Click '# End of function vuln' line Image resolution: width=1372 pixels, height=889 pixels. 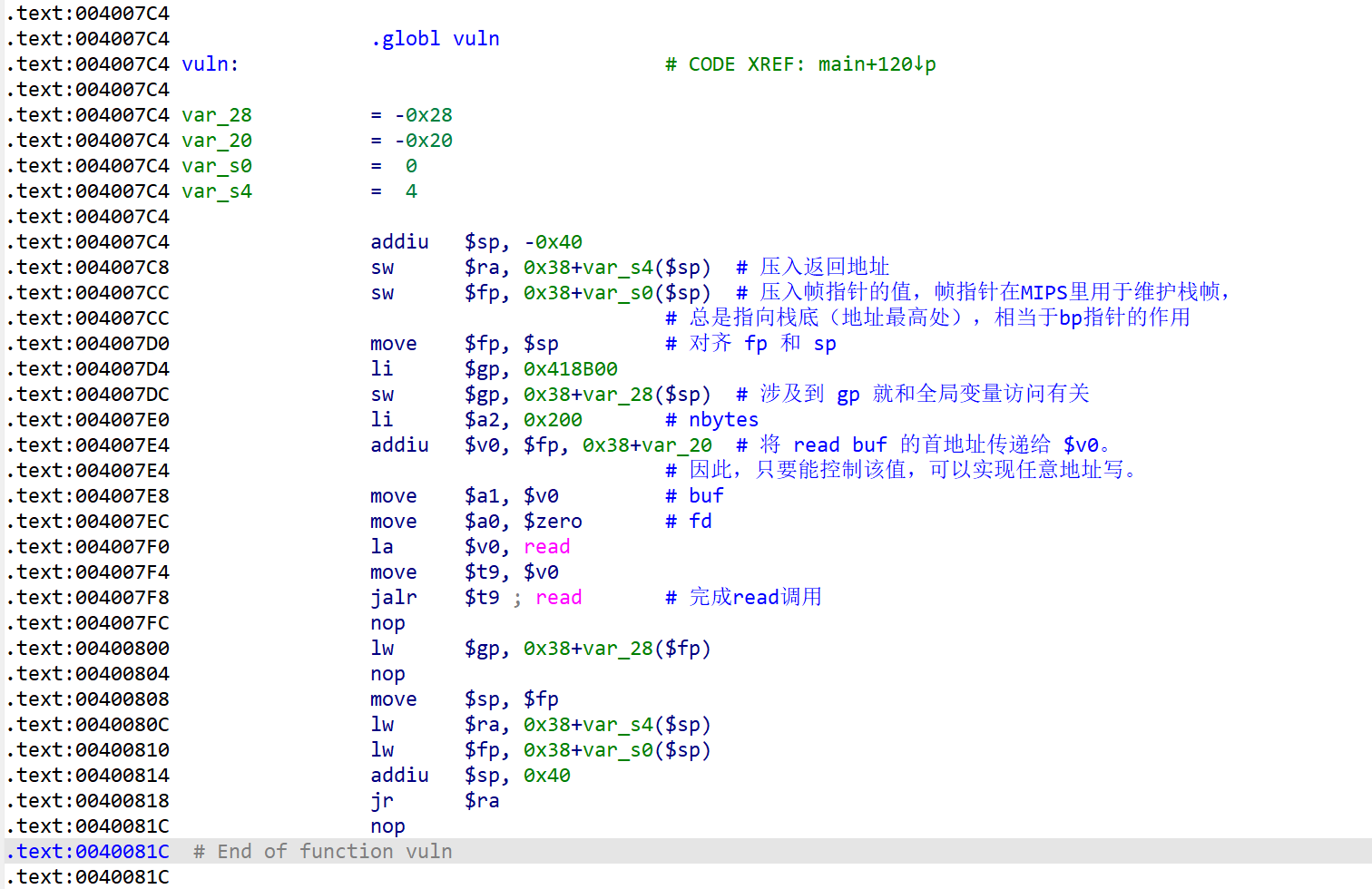click(x=323, y=852)
